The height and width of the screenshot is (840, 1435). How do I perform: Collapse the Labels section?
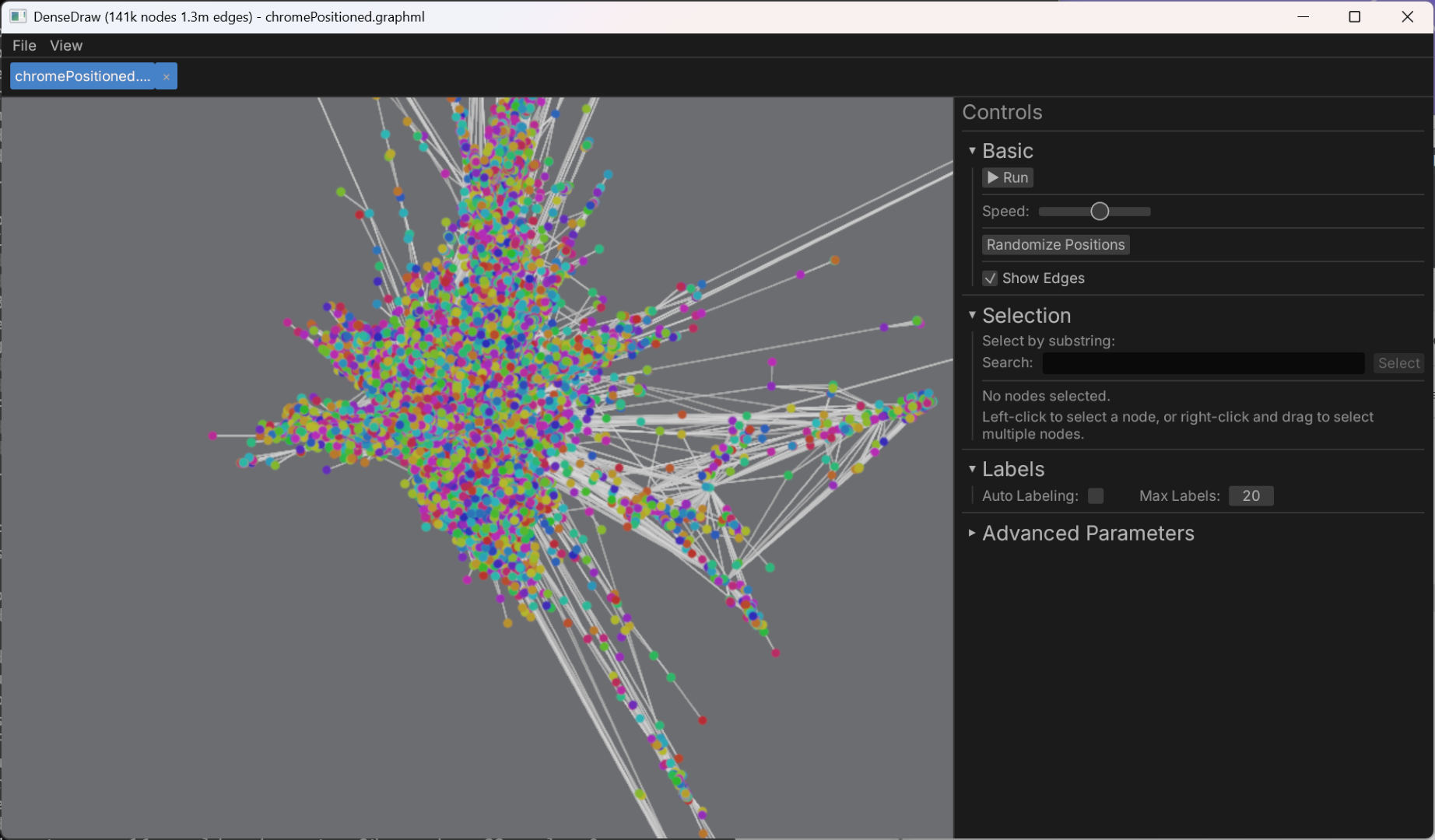971,468
